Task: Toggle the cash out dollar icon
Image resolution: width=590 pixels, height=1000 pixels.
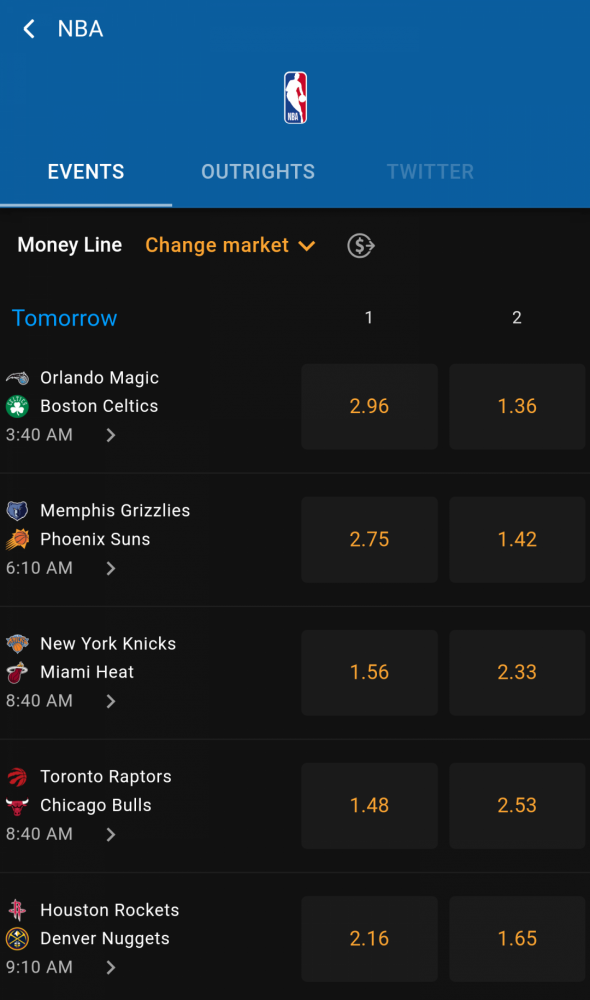Action: click(360, 246)
